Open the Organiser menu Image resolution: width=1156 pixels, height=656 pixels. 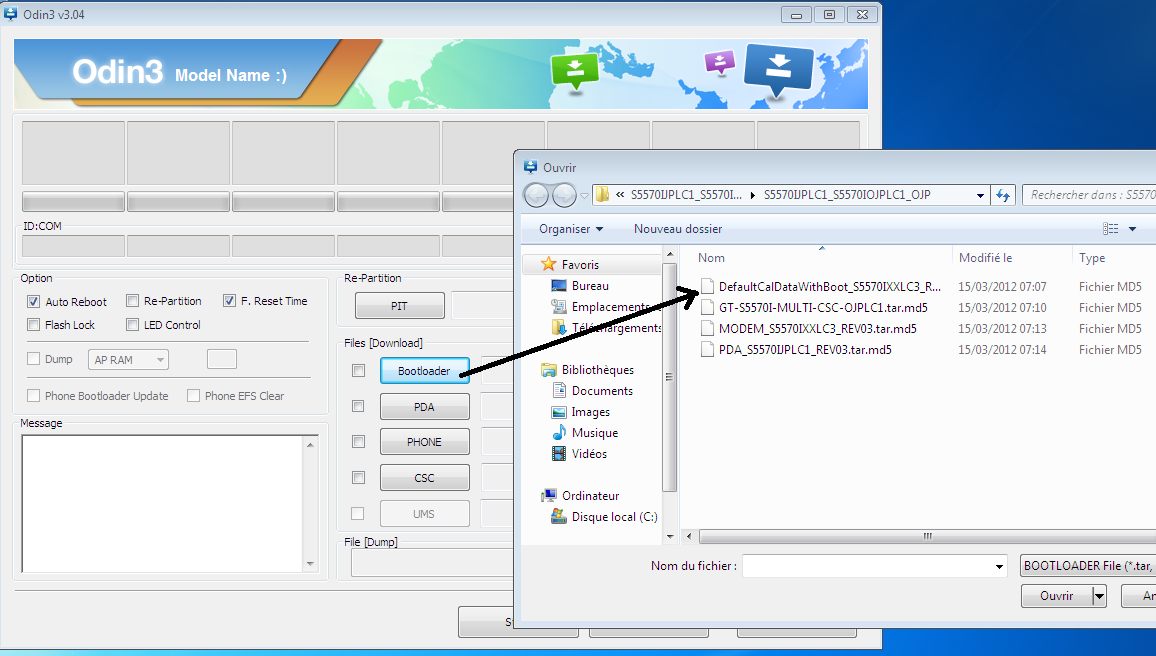571,228
